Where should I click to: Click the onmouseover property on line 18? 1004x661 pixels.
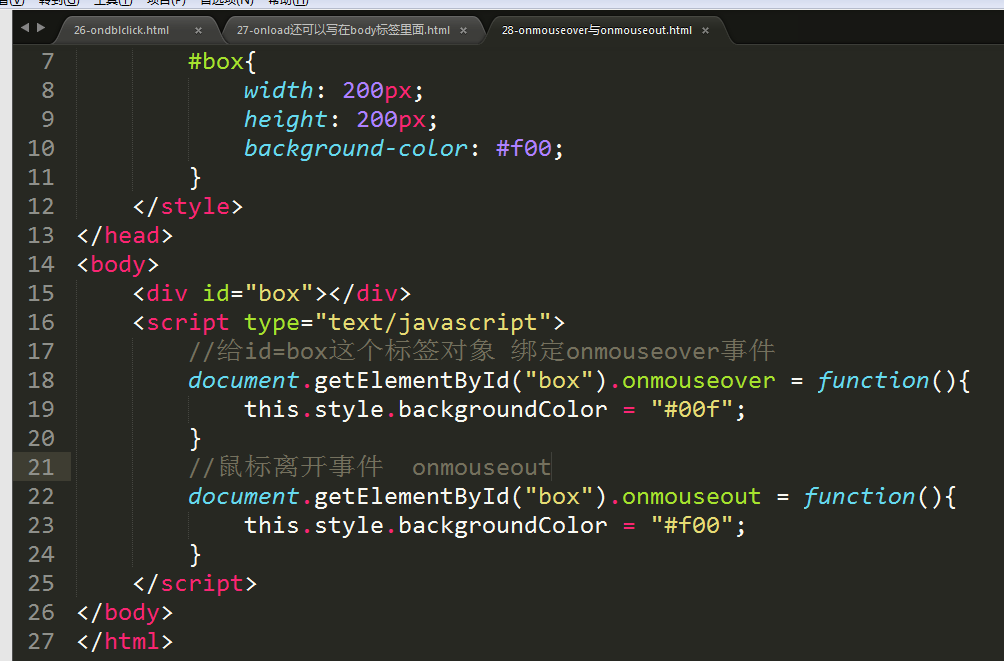(699, 380)
